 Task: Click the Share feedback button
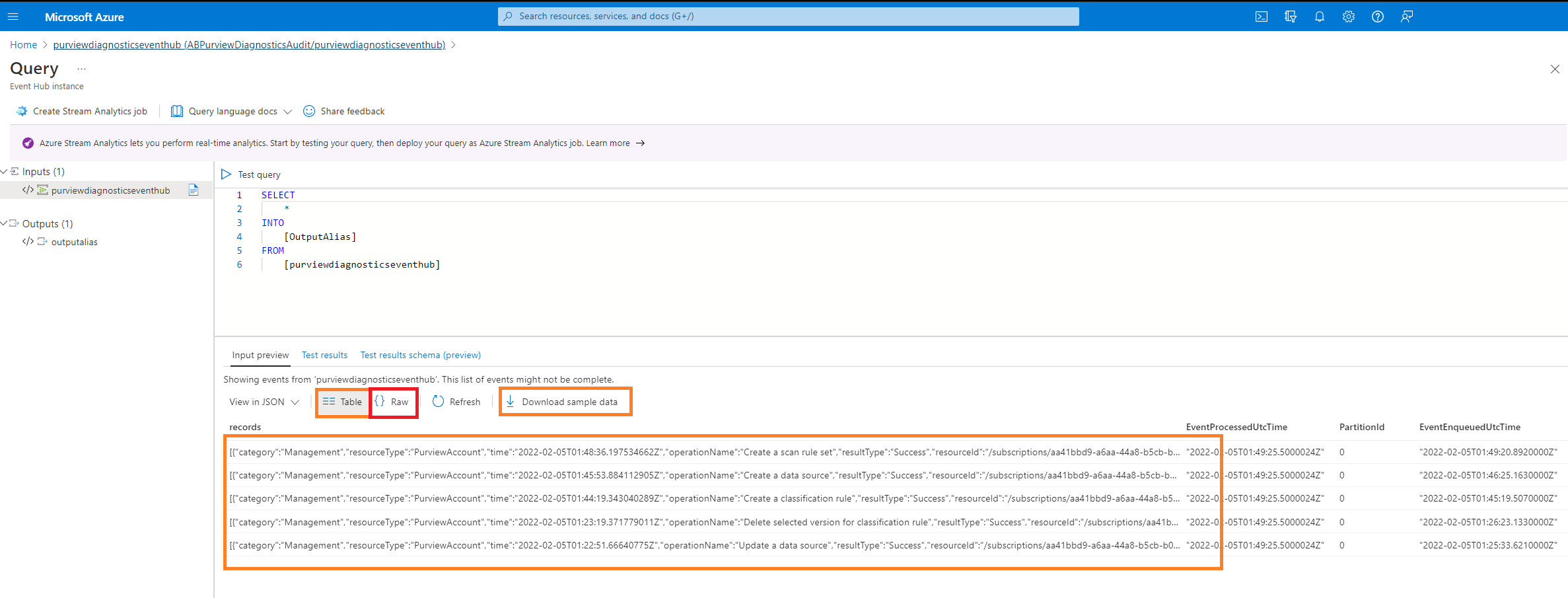coord(344,111)
